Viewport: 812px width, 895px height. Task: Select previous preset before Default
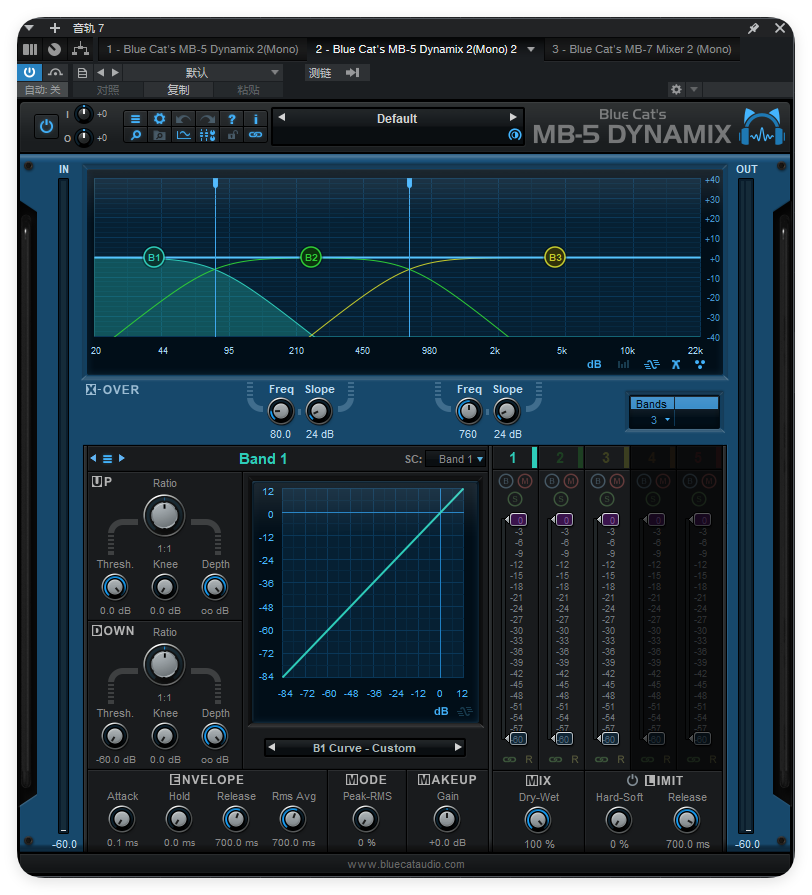coord(281,117)
